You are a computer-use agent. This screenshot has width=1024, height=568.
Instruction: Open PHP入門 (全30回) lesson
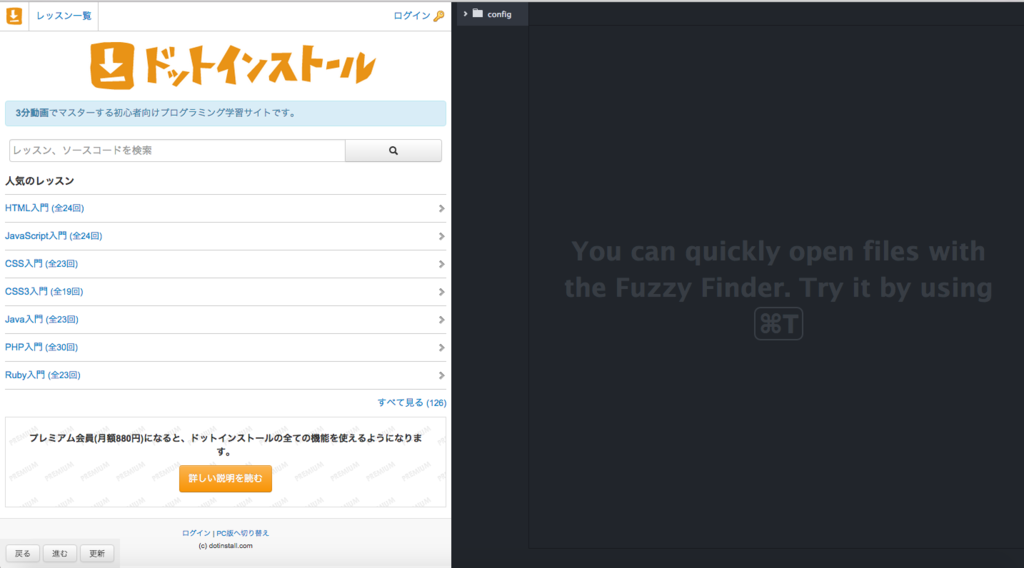point(41,347)
